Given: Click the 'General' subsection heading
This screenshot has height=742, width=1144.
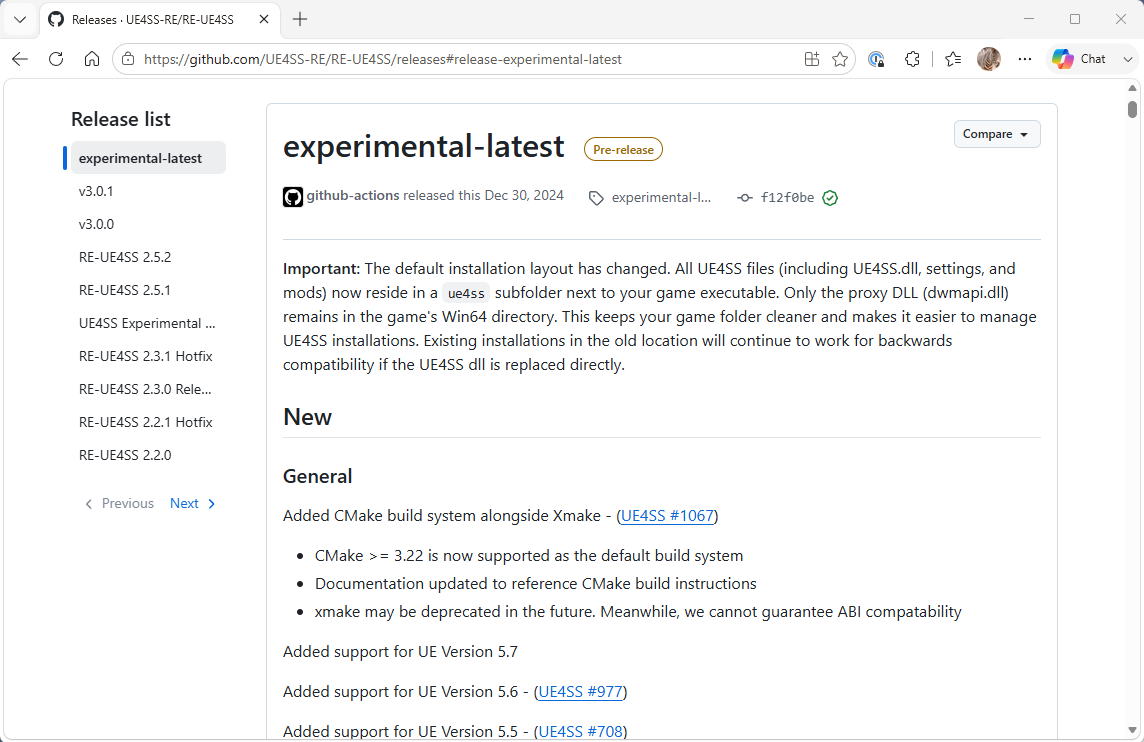Looking at the screenshot, I should pos(317,476).
